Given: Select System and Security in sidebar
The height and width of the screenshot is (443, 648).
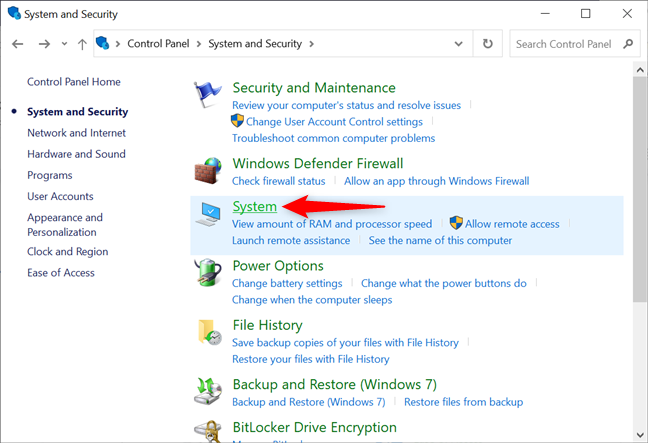Looking at the screenshot, I should 77,112.
